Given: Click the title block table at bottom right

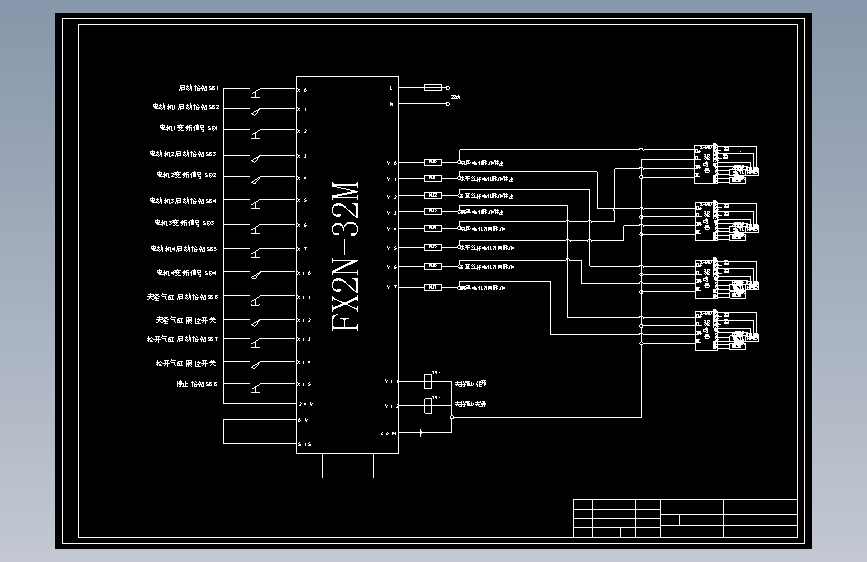Looking at the screenshot, I should 685,518.
